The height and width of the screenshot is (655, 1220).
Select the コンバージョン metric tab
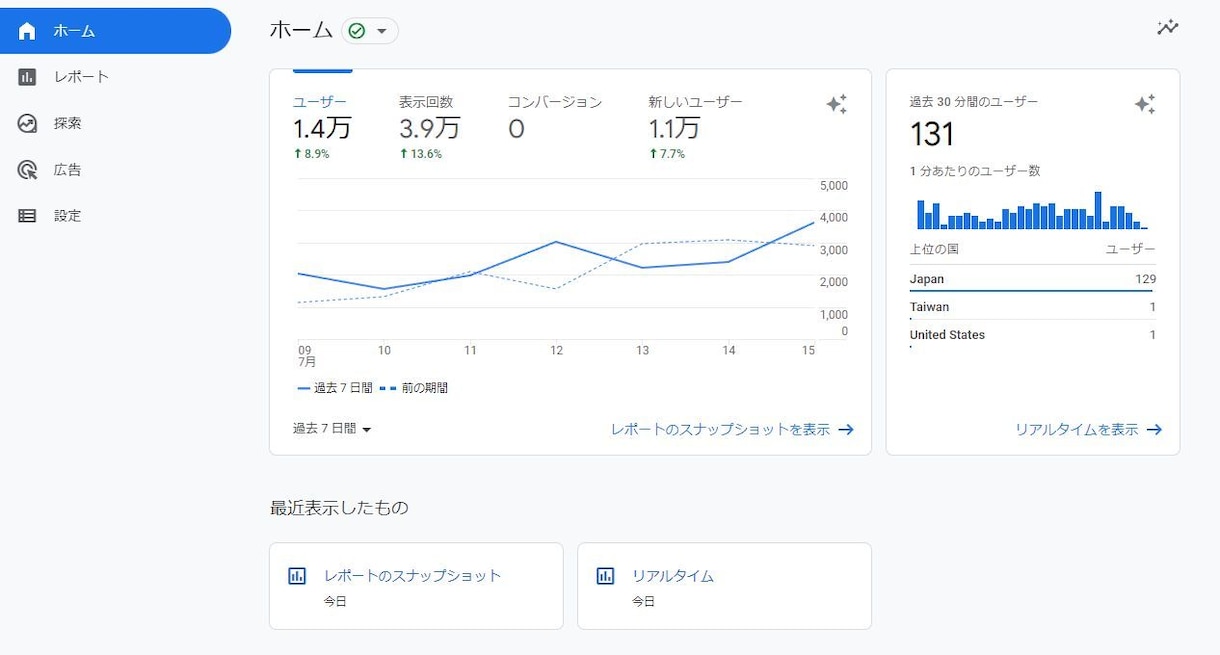pos(554,118)
